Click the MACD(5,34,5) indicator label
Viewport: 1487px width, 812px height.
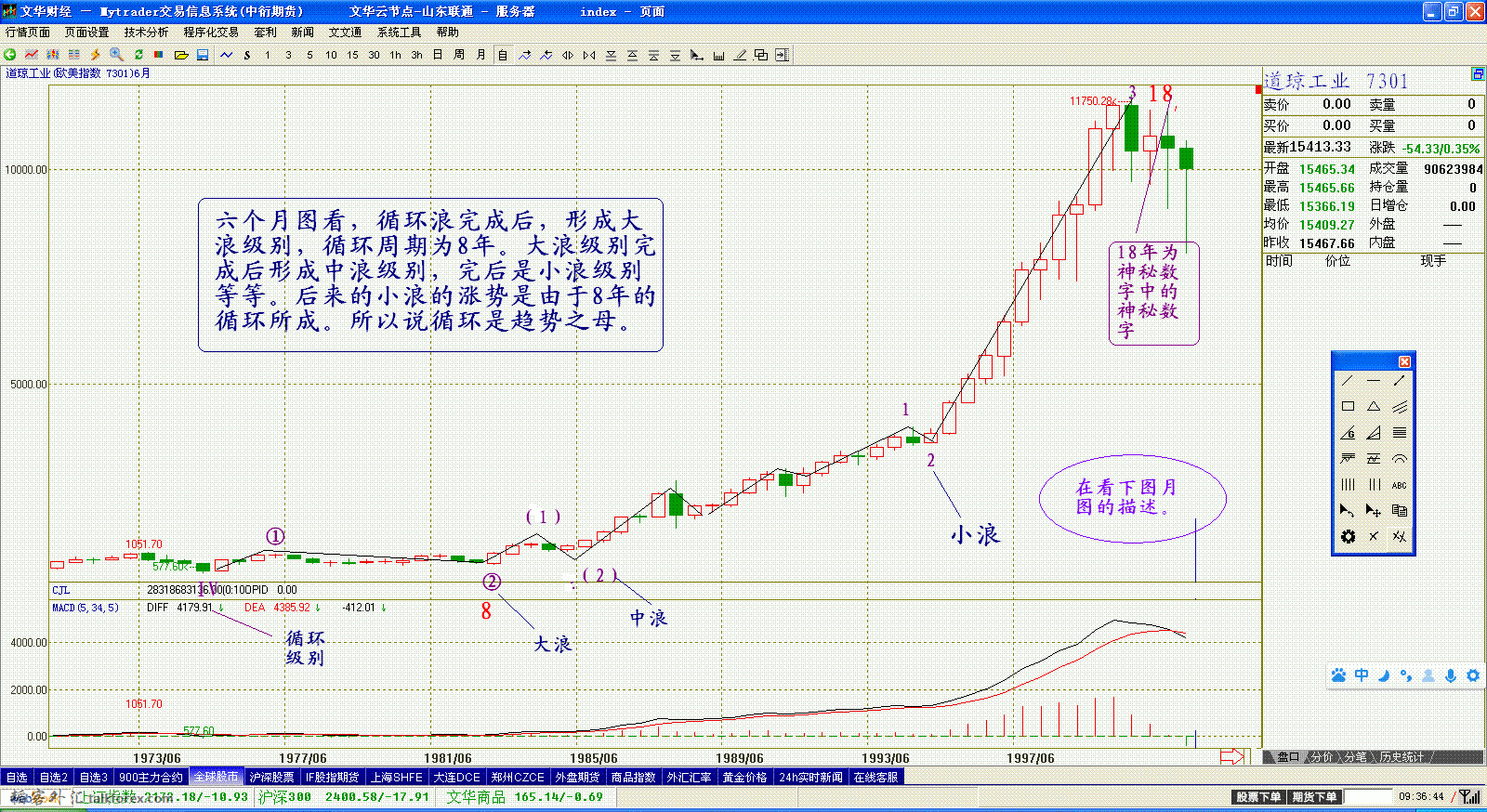pos(86,608)
